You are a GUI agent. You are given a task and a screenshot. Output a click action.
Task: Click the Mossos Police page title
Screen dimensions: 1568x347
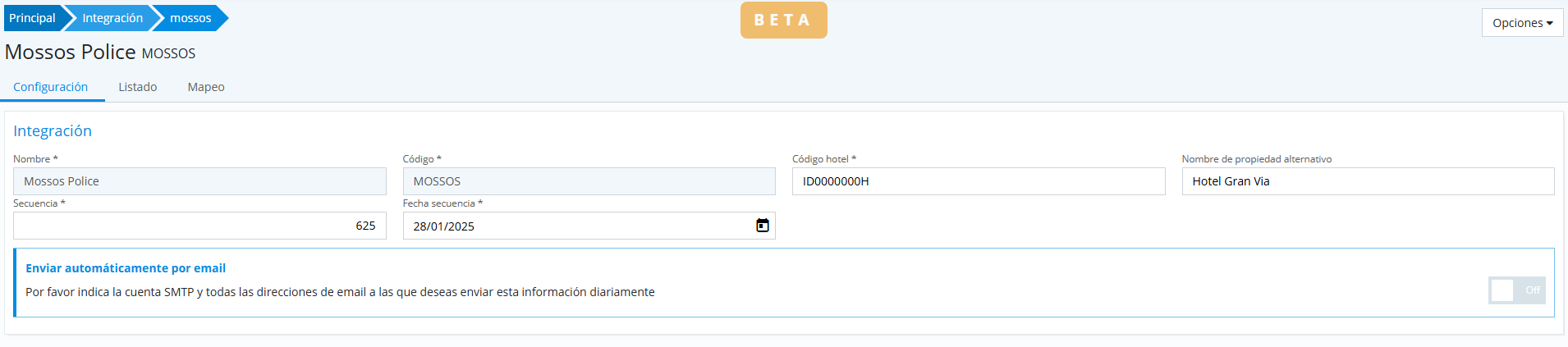(71, 52)
